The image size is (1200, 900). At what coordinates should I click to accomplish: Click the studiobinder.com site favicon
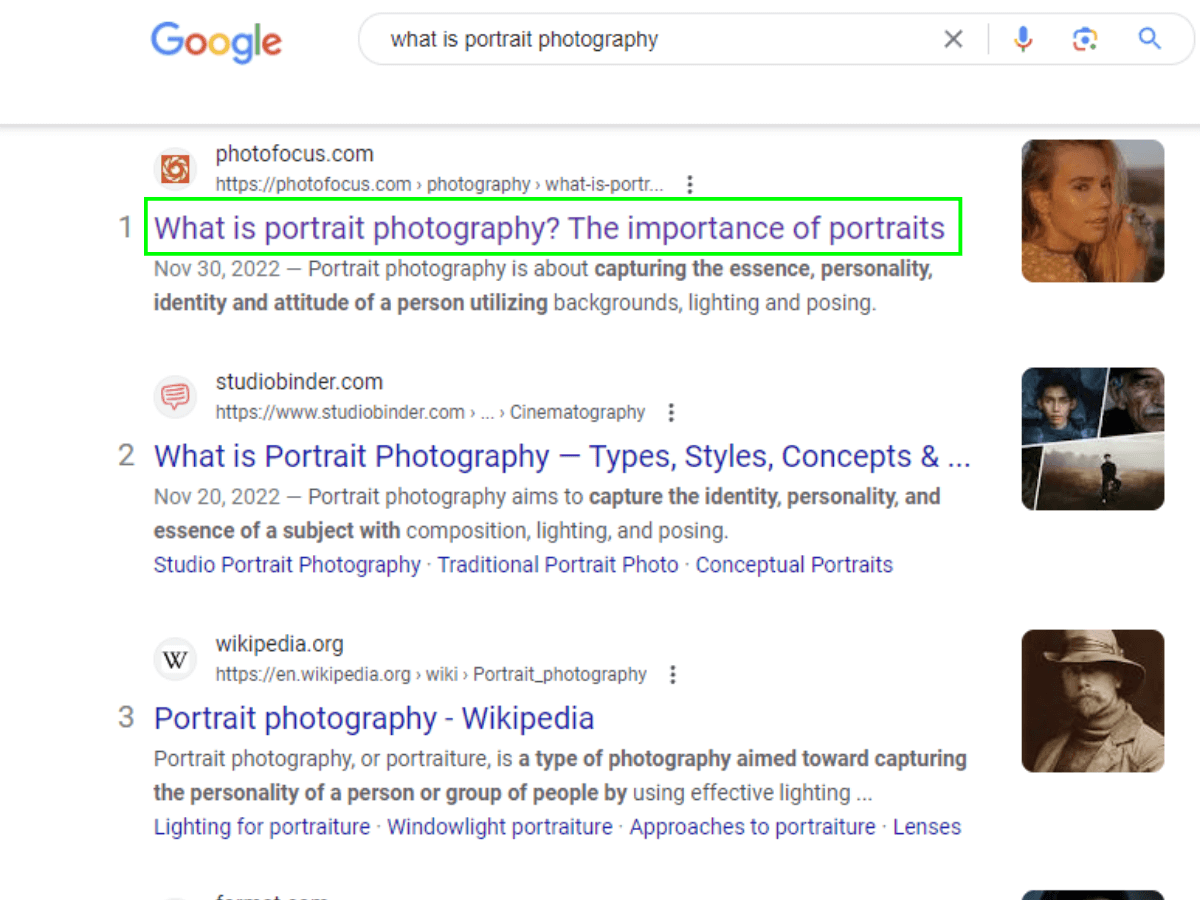(176, 397)
